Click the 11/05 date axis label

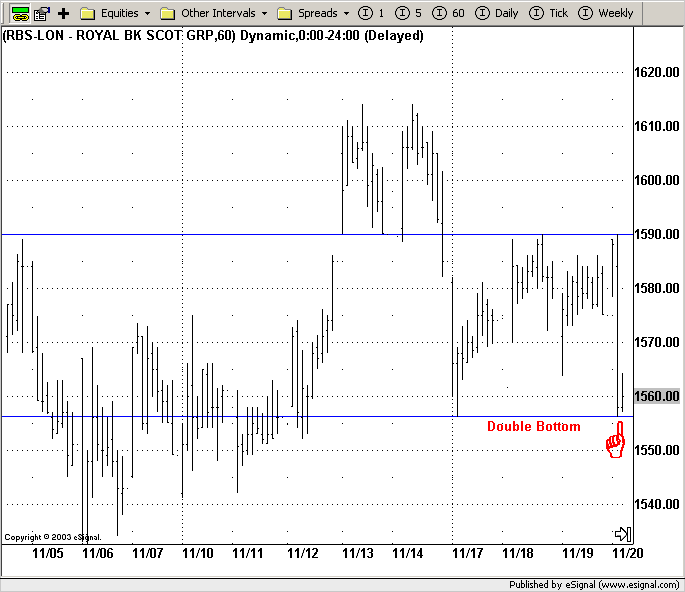tap(48, 554)
